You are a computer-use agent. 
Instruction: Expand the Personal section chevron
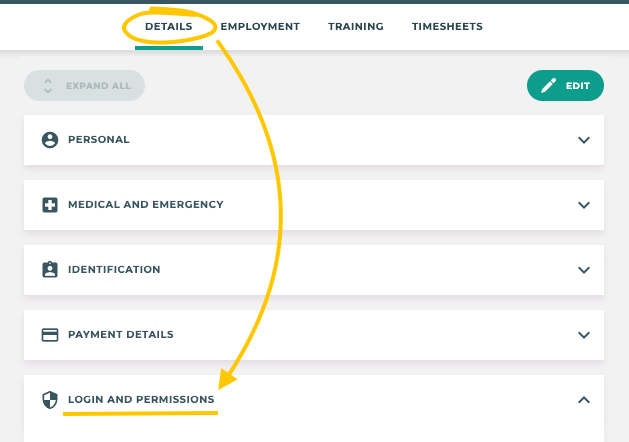[585, 140]
